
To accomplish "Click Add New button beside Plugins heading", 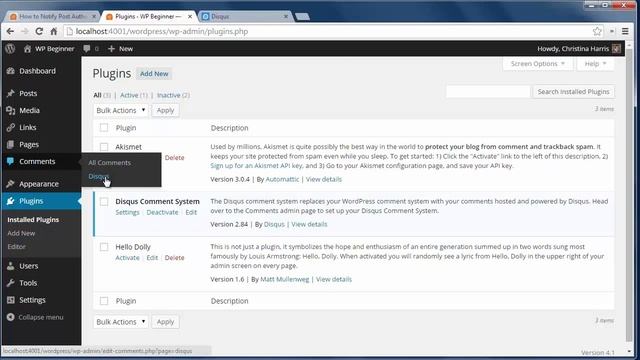I will 154,74.
